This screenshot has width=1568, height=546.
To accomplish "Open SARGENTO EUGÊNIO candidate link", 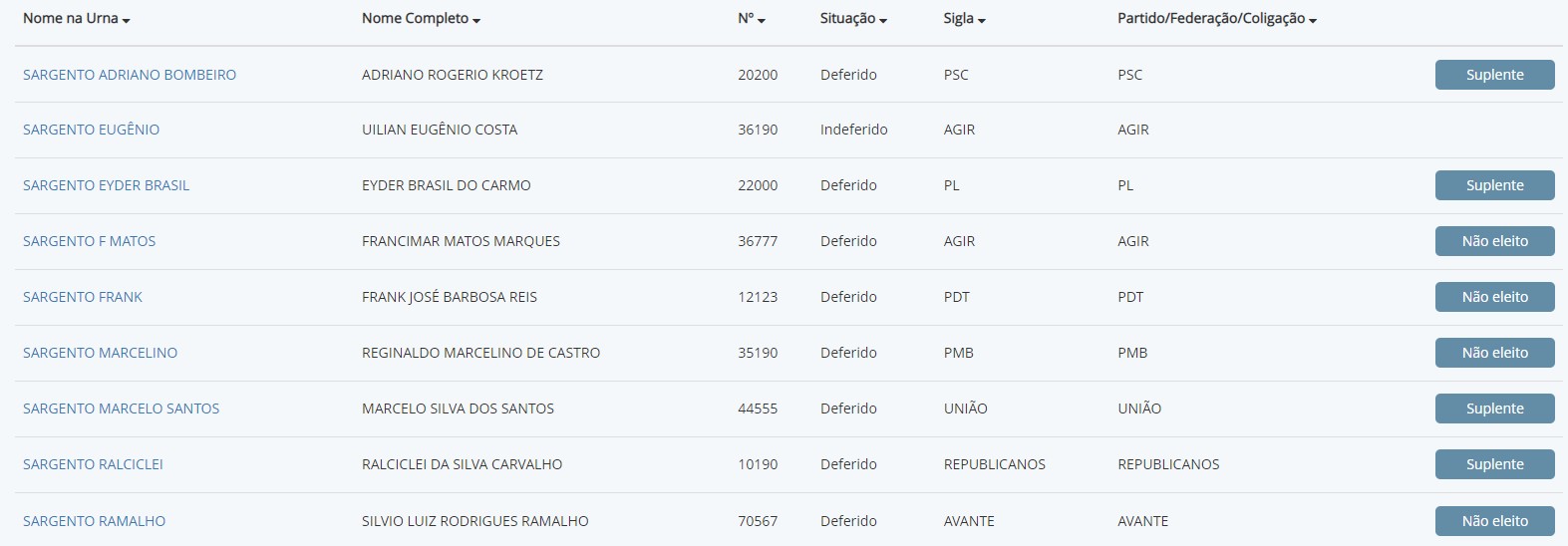I will [91, 130].
